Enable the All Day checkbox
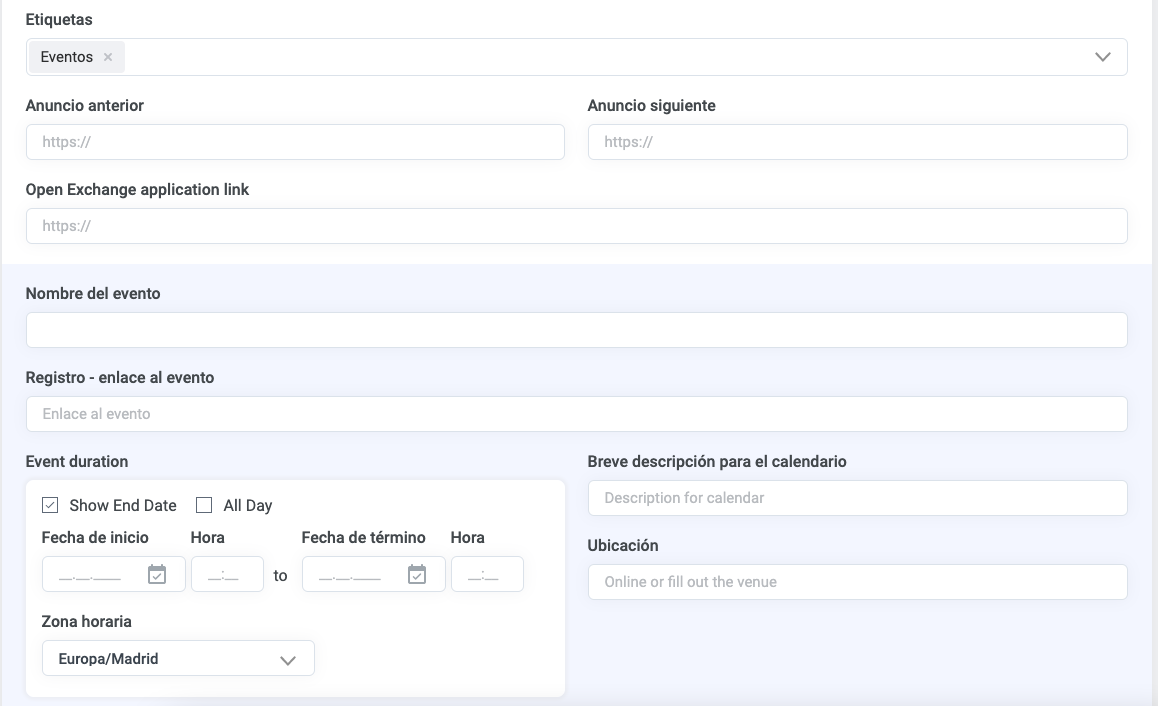The height and width of the screenshot is (706, 1158). point(204,505)
